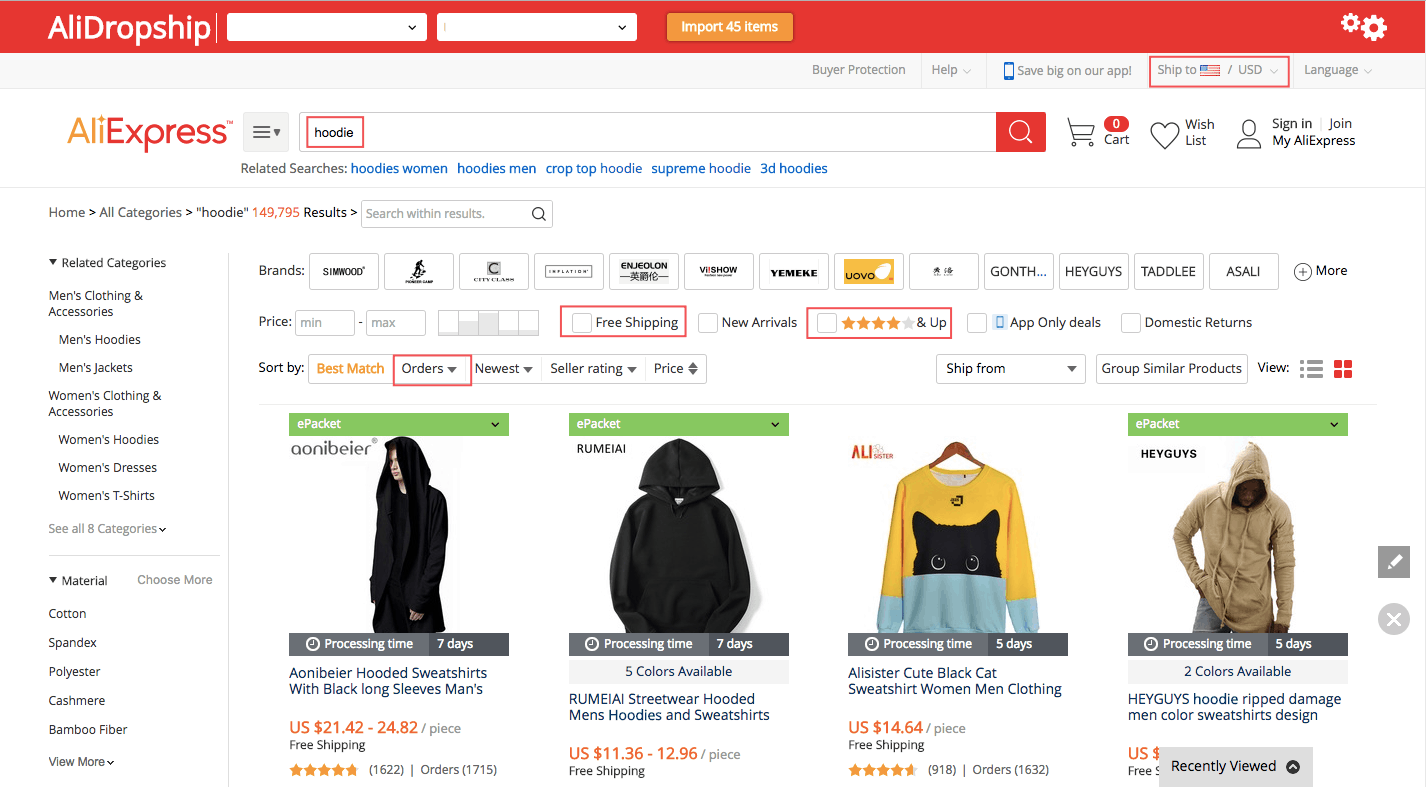The width and height of the screenshot is (1426, 787).
Task: Switch to list view of results
Action: (1310, 368)
